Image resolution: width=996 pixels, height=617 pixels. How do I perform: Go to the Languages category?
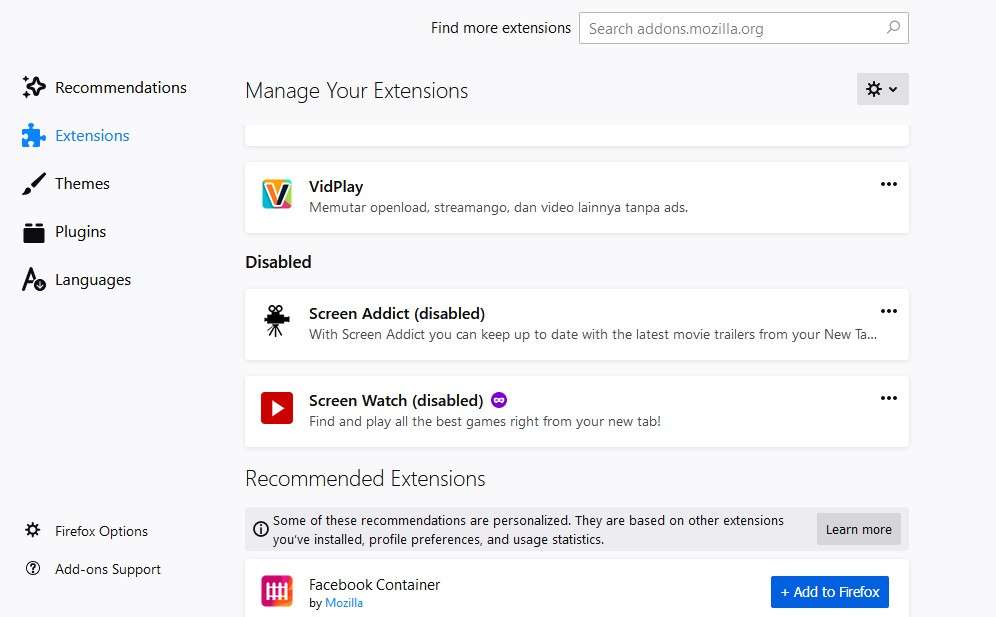76,280
